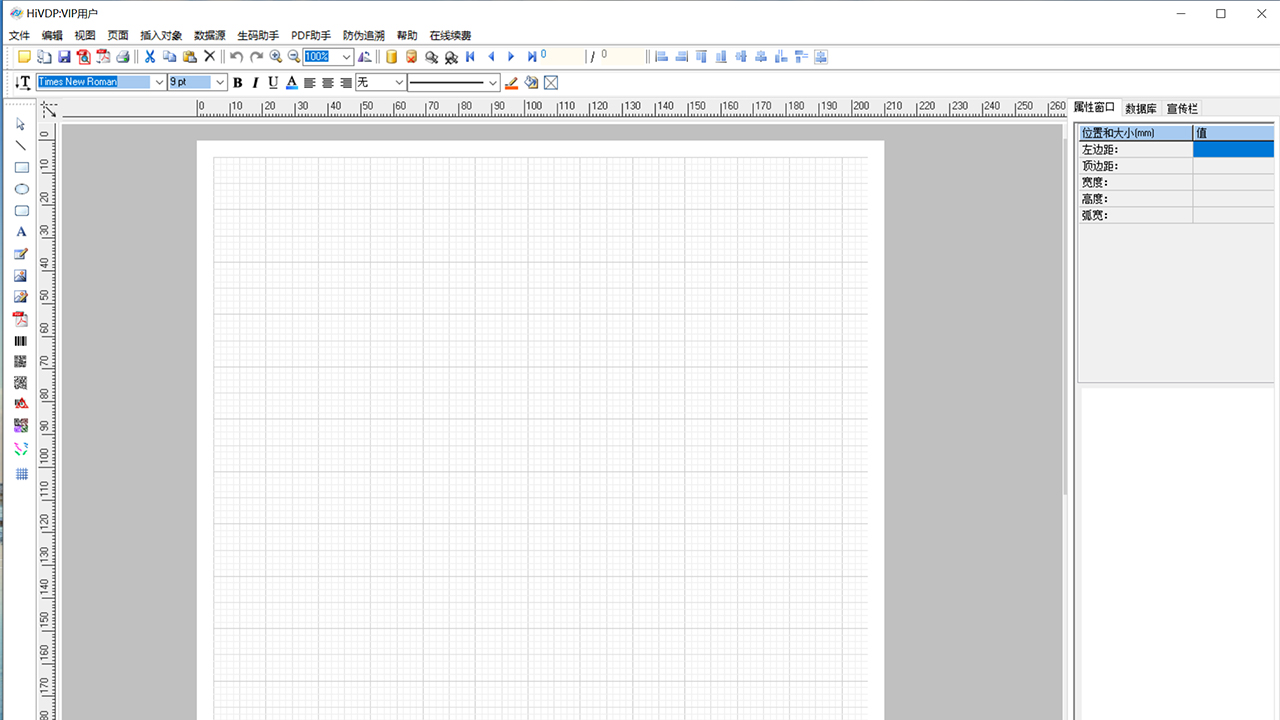Image resolution: width=1280 pixels, height=720 pixels.
Task: Create a new document with the New icon
Action: coord(25,57)
